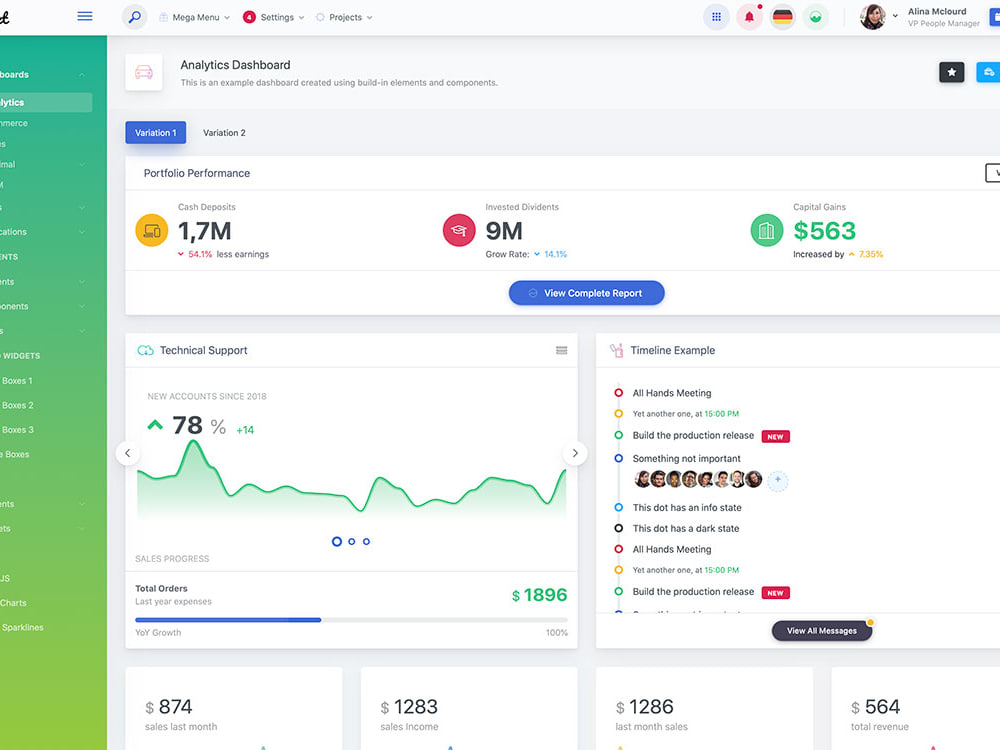Open Charts item in sidebar
The height and width of the screenshot is (750, 1000).
[x=13, y=603]
